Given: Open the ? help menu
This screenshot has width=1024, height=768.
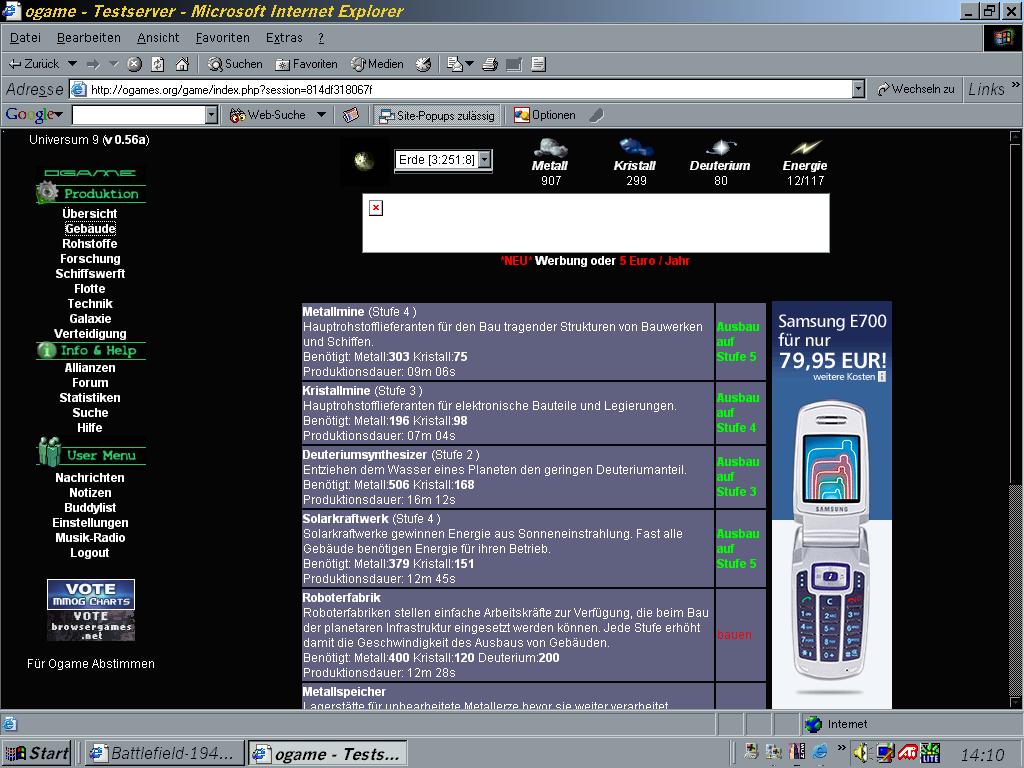Looking at the screenshot, I should pos(321,38).
